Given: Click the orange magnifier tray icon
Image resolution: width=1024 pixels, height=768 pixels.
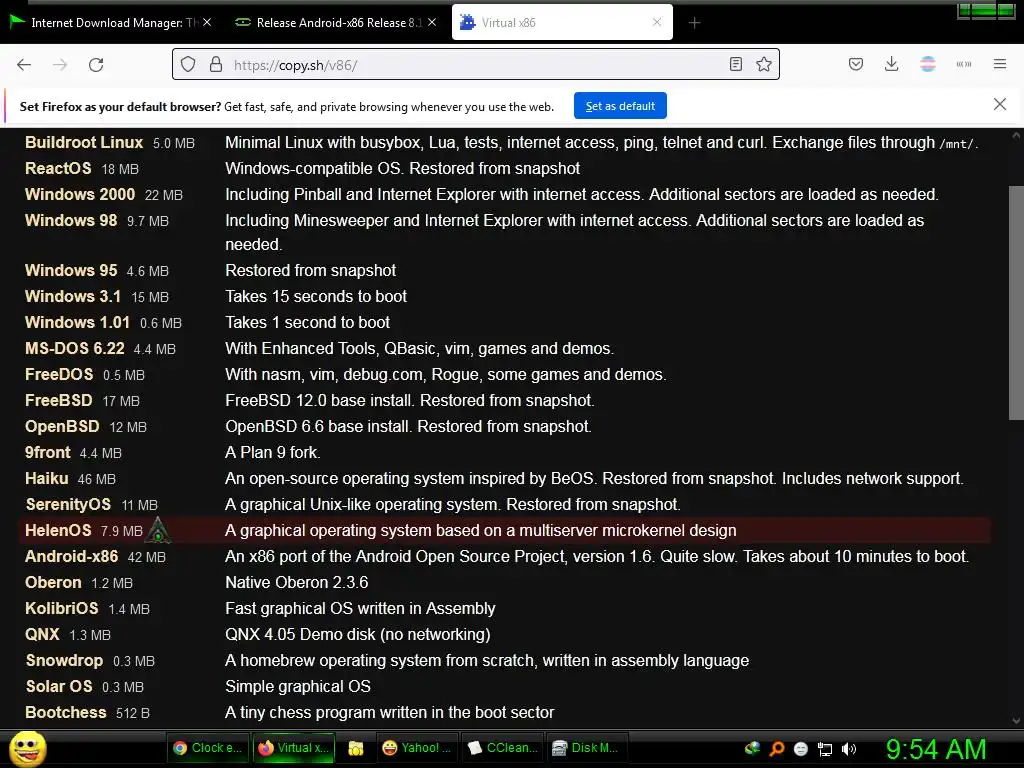Looking at the screenshot, I should coord(776,749).
